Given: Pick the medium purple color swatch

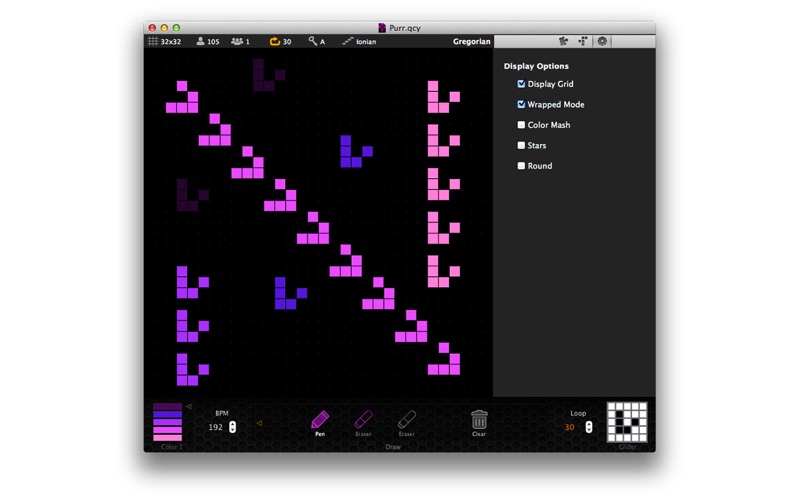Looking at the screenshot, I should tap(167, 422).
